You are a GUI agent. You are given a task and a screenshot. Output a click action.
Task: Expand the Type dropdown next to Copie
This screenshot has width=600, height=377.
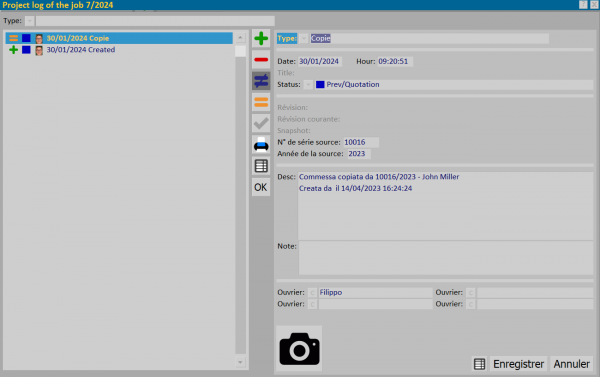(x=303, y=38)
